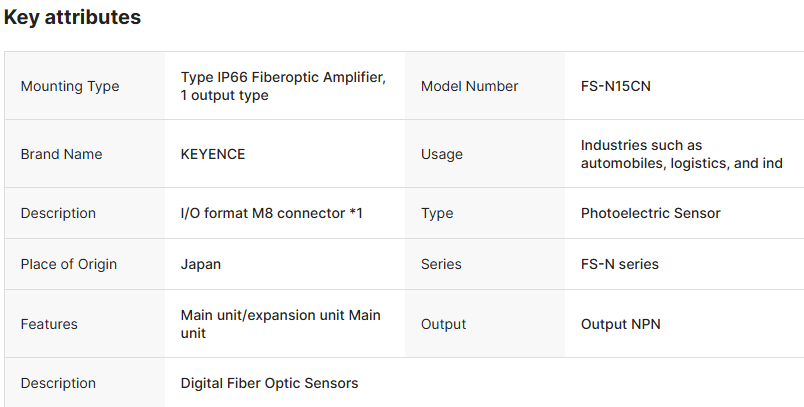Select the "Digital Fiber Optic Sensors" description

point(269,383)
